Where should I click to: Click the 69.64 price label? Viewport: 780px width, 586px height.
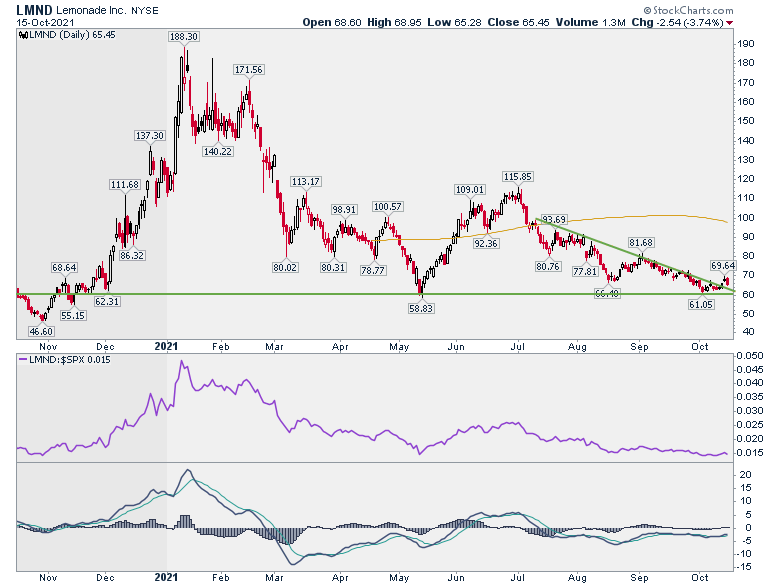723,266
